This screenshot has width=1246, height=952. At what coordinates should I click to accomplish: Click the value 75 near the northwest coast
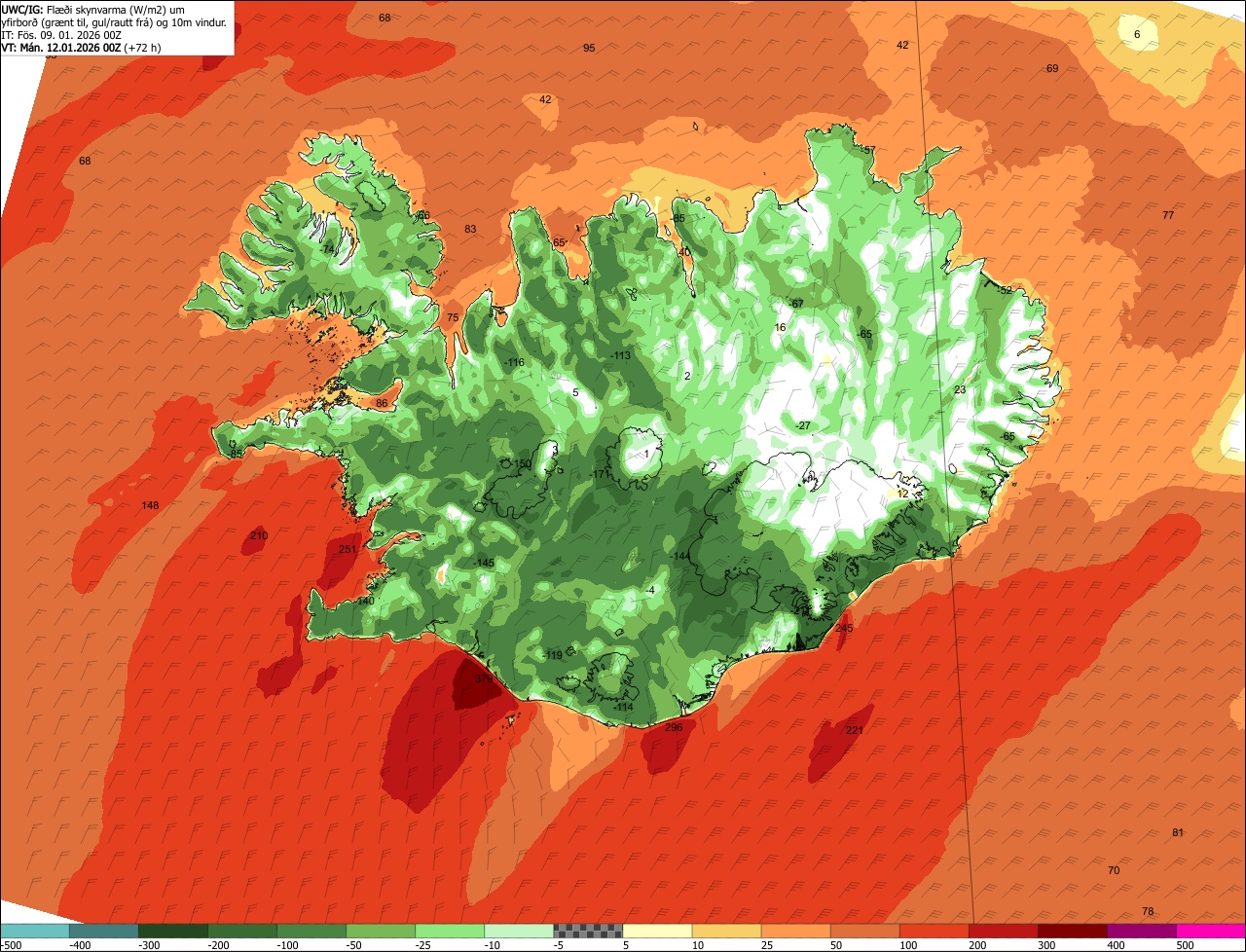point(453,317)
